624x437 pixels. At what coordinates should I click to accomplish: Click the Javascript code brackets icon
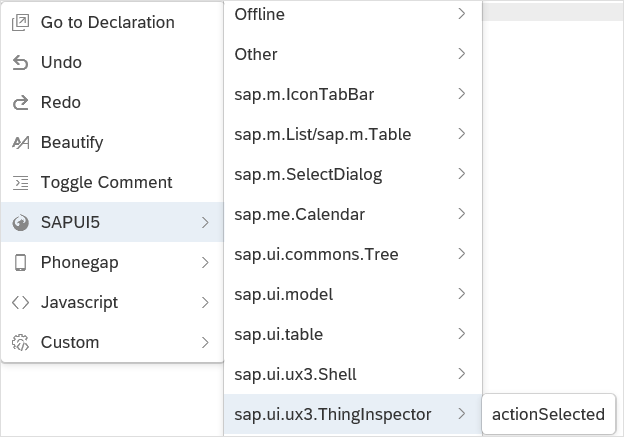20,302
